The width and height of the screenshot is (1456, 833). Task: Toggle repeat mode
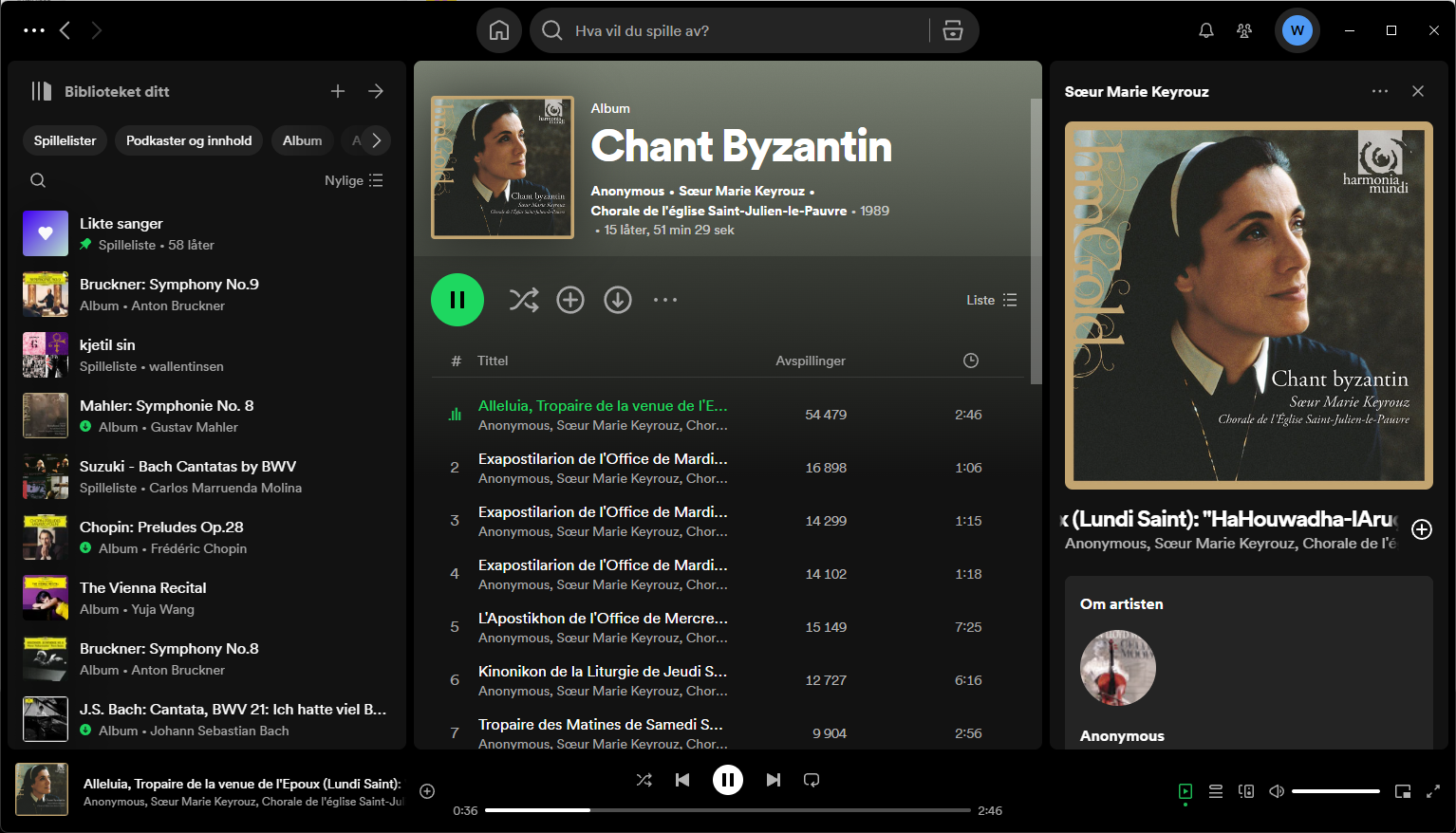coord(812,780)
